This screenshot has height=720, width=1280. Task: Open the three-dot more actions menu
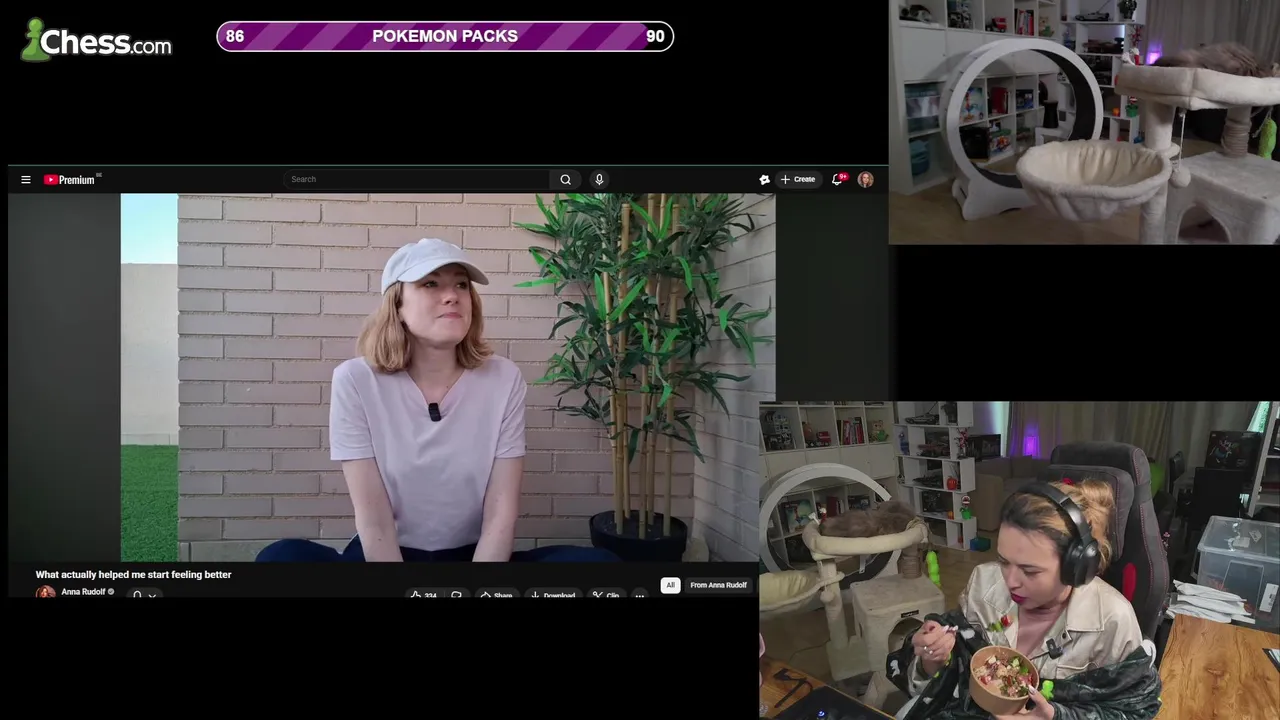click(640, 595)
